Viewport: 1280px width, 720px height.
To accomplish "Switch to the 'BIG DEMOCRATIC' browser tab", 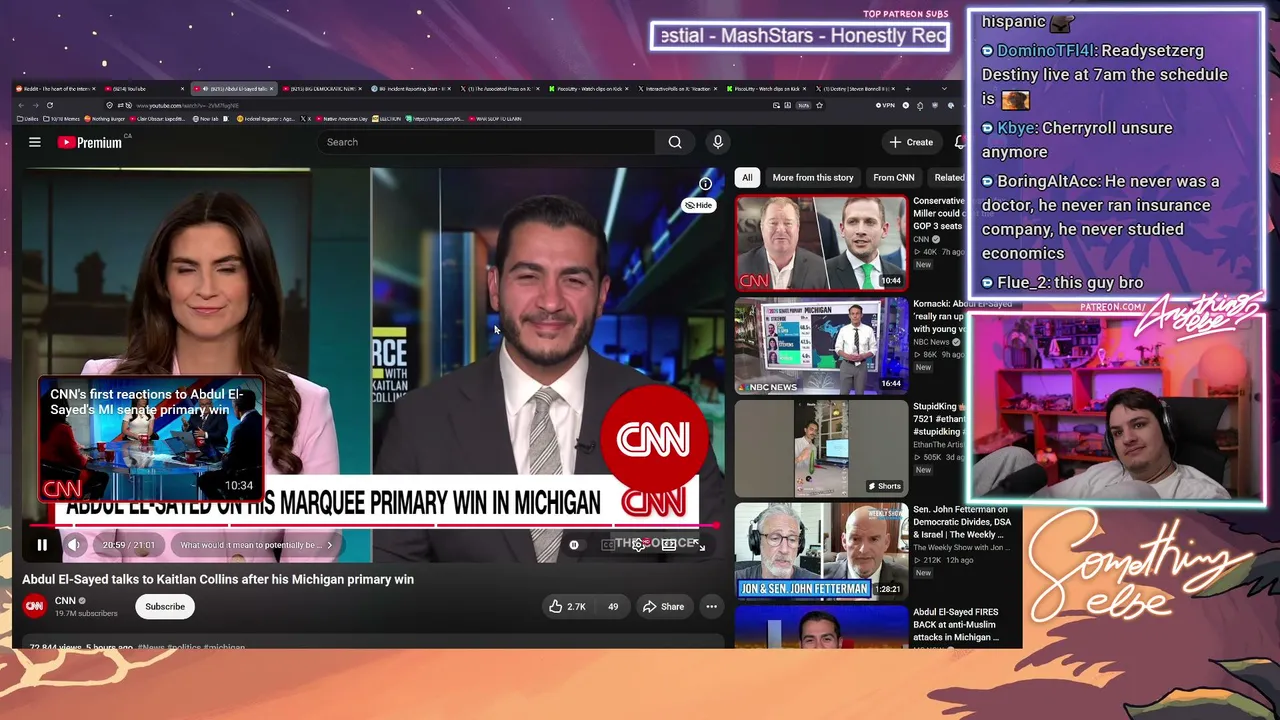I will click(320, 89).
